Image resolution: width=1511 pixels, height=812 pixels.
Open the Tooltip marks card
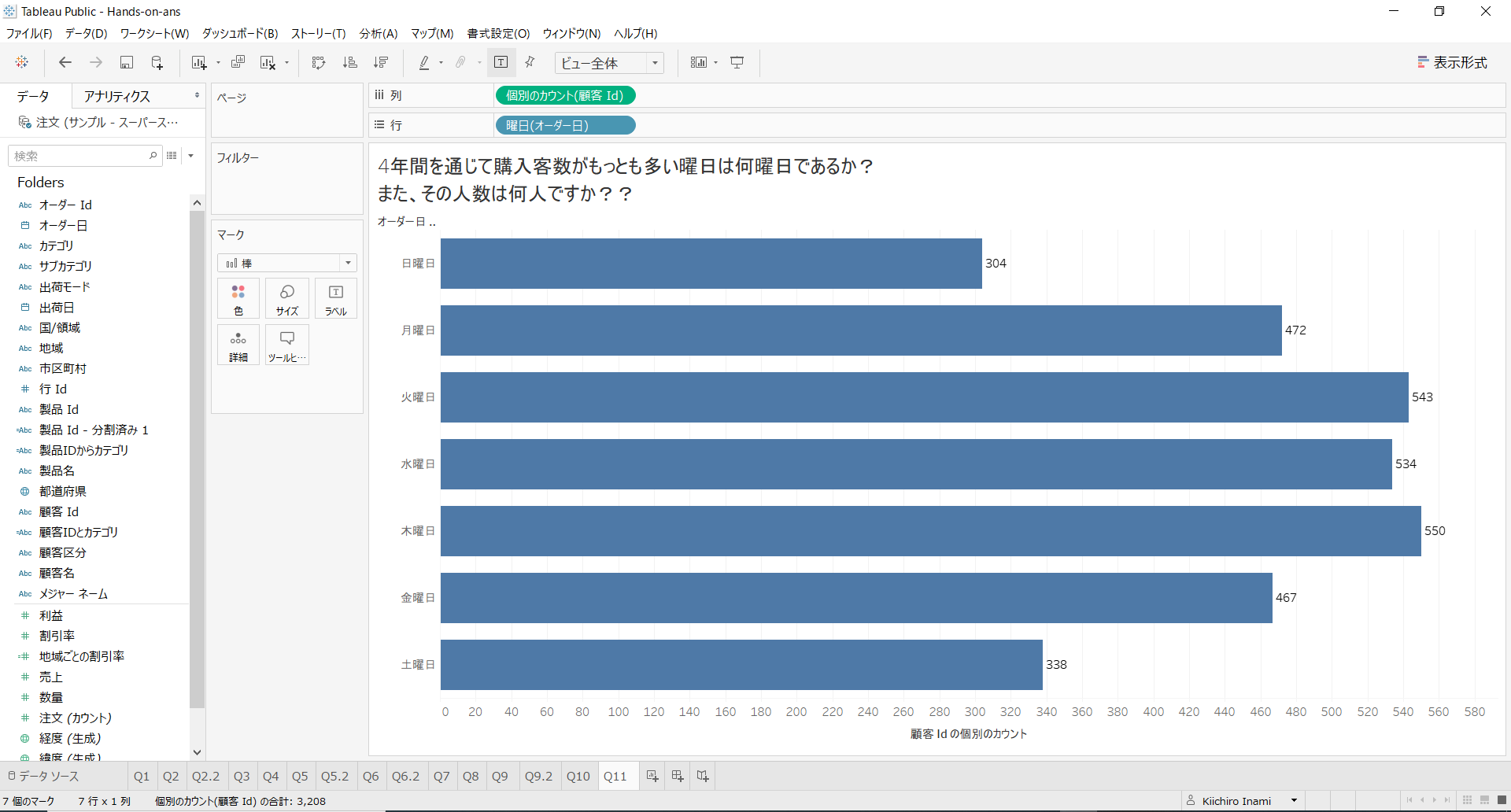[287, 345]
